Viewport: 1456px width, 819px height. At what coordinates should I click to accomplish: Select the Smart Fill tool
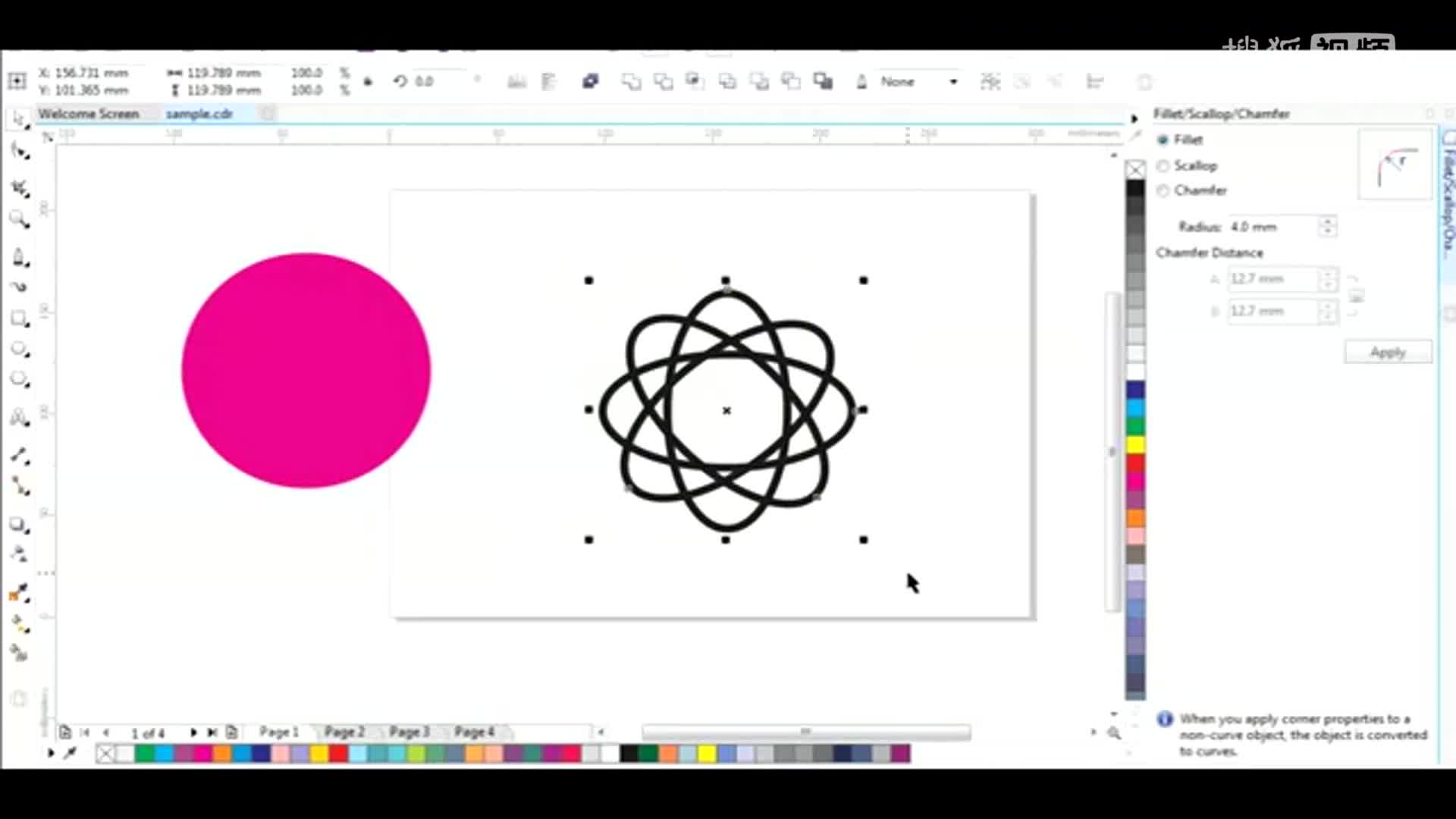point(20,652)
